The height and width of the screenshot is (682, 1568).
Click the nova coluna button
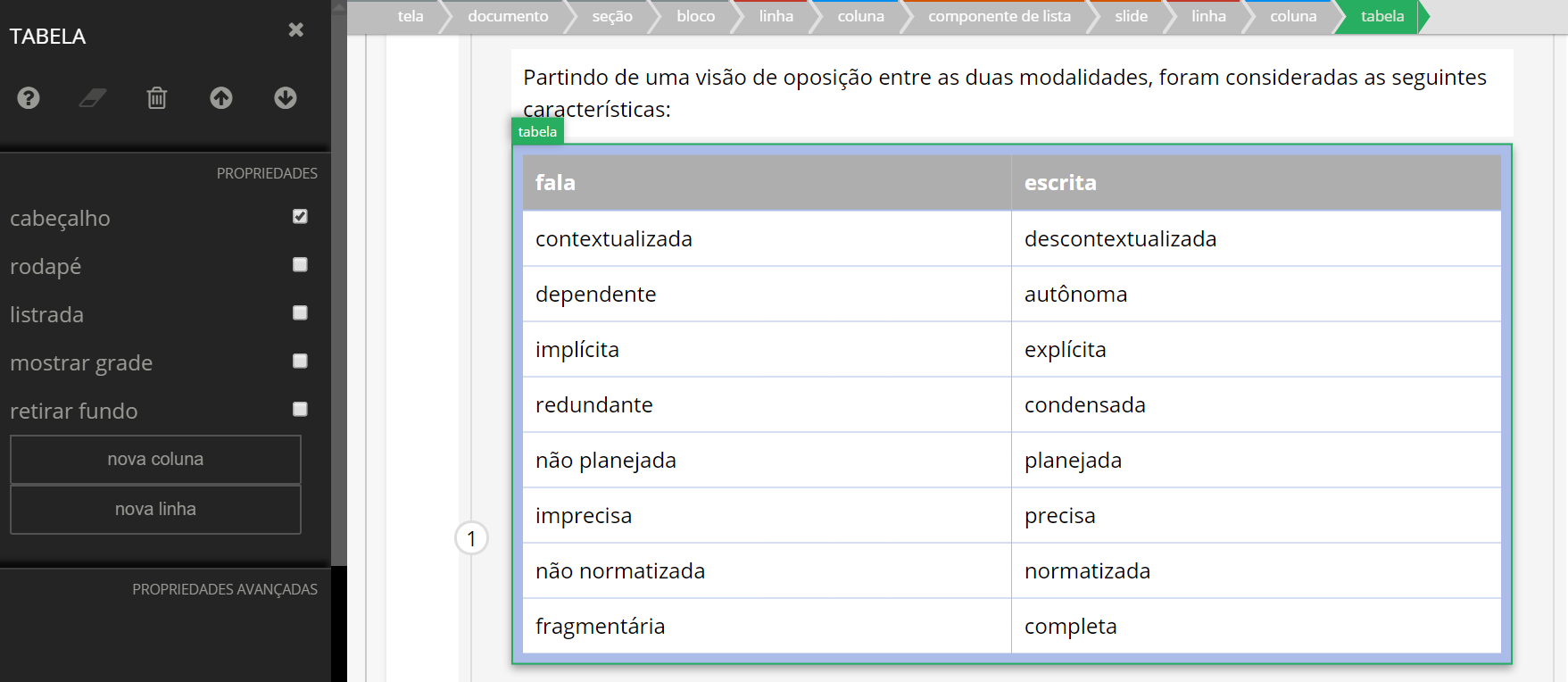pyautogui.click(x=155, y=459)
